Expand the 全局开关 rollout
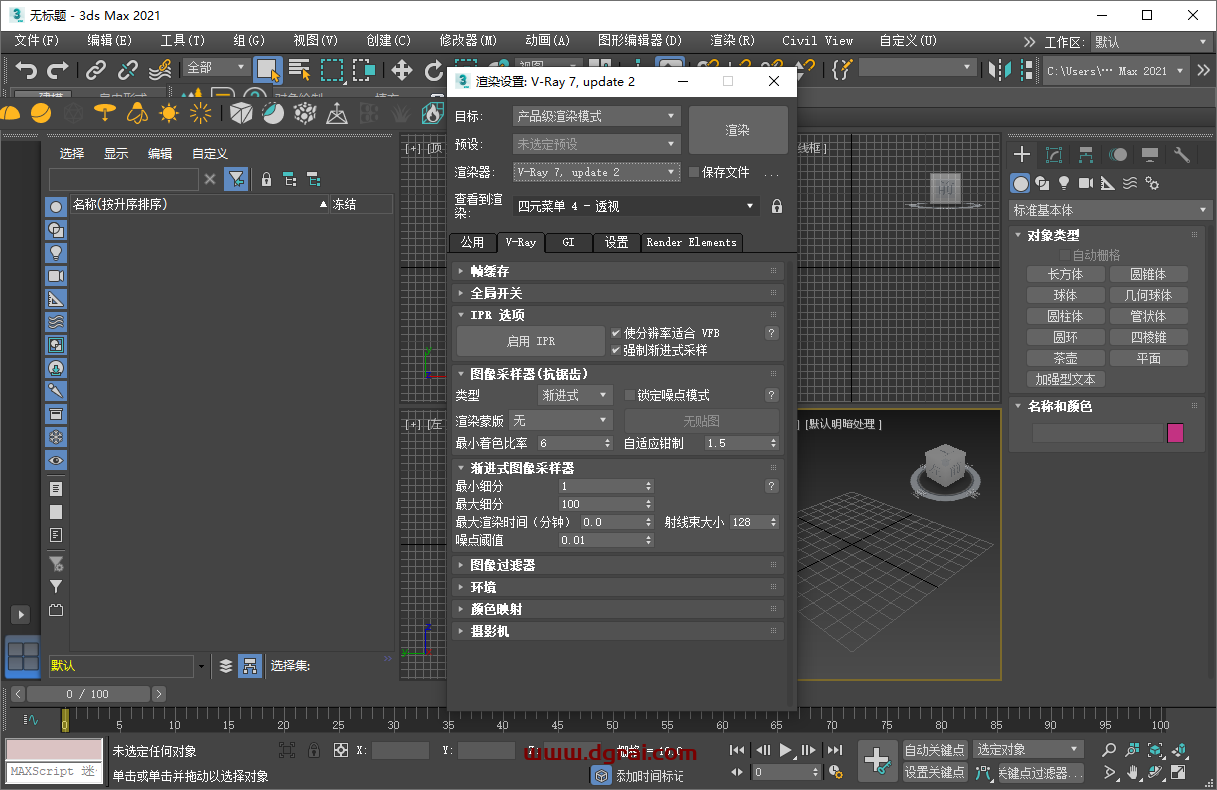The image size is (1217, 790). (616, 293)
